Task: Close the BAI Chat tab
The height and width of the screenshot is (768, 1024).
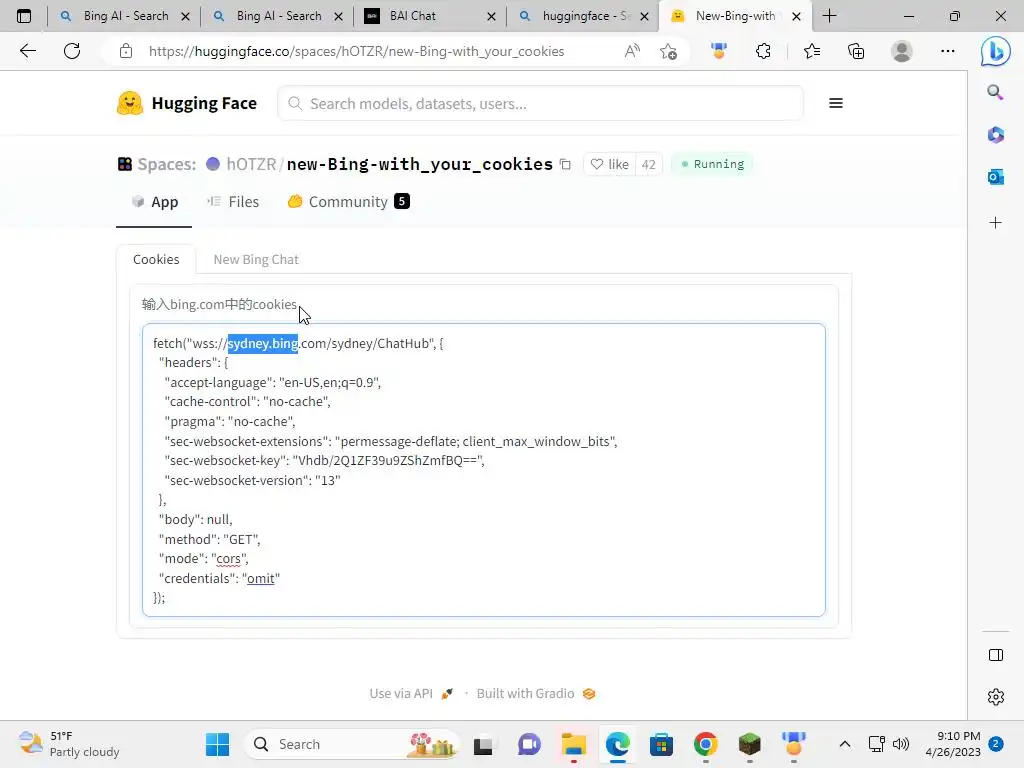Action: pyautogui.click(x=491, y=16)
